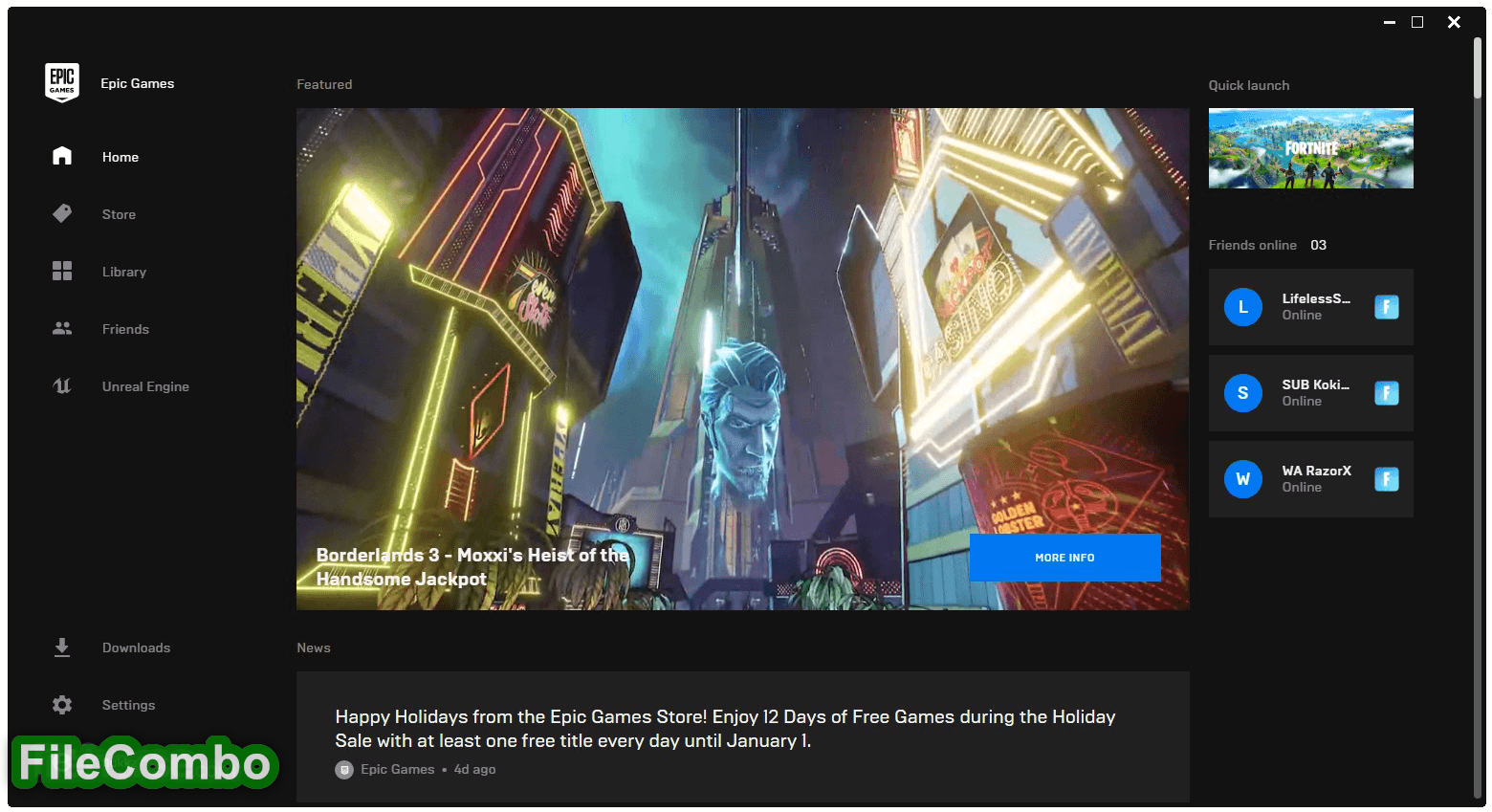Open the Borderlands 3 featured banner

pos(742,359)
